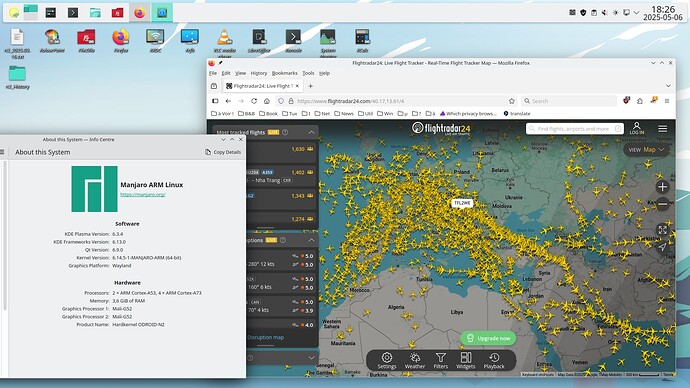Open FileZilla desktop shortcut
The height and width of the screenshot is (388, 690).
[86, 41]
